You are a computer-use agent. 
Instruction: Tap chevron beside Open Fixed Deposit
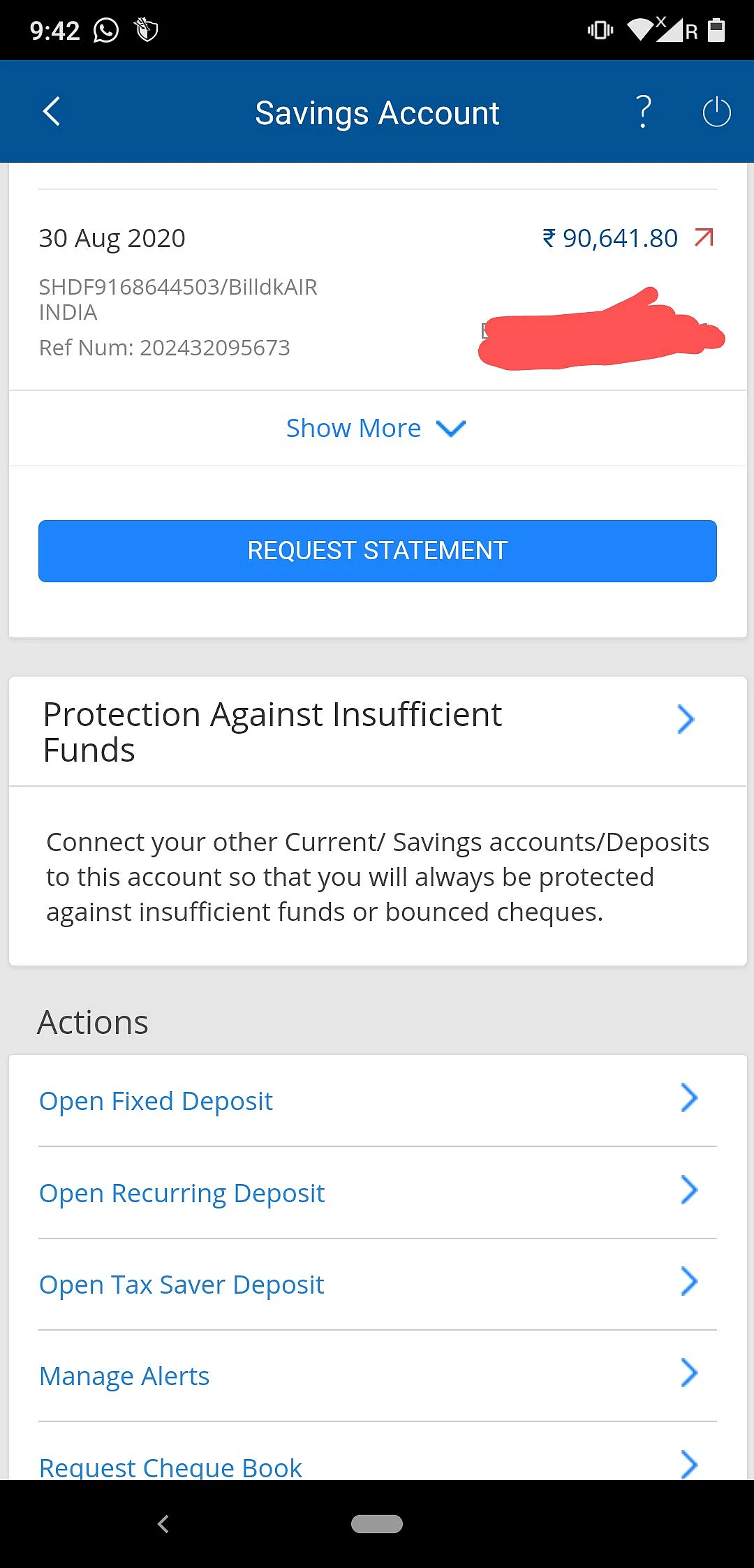(689, 1098)
